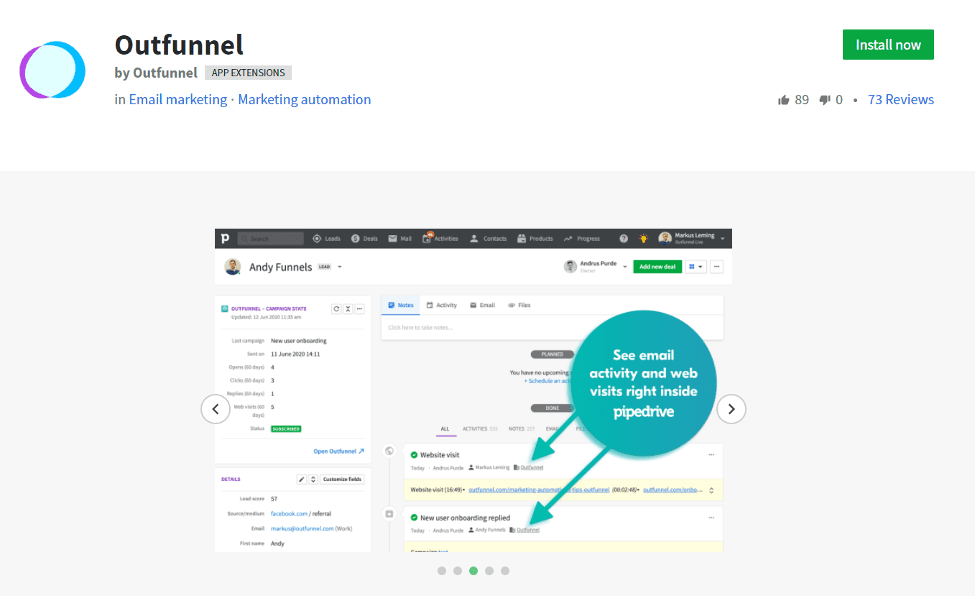Switch to the Files tab

click(x=520, y=305)
